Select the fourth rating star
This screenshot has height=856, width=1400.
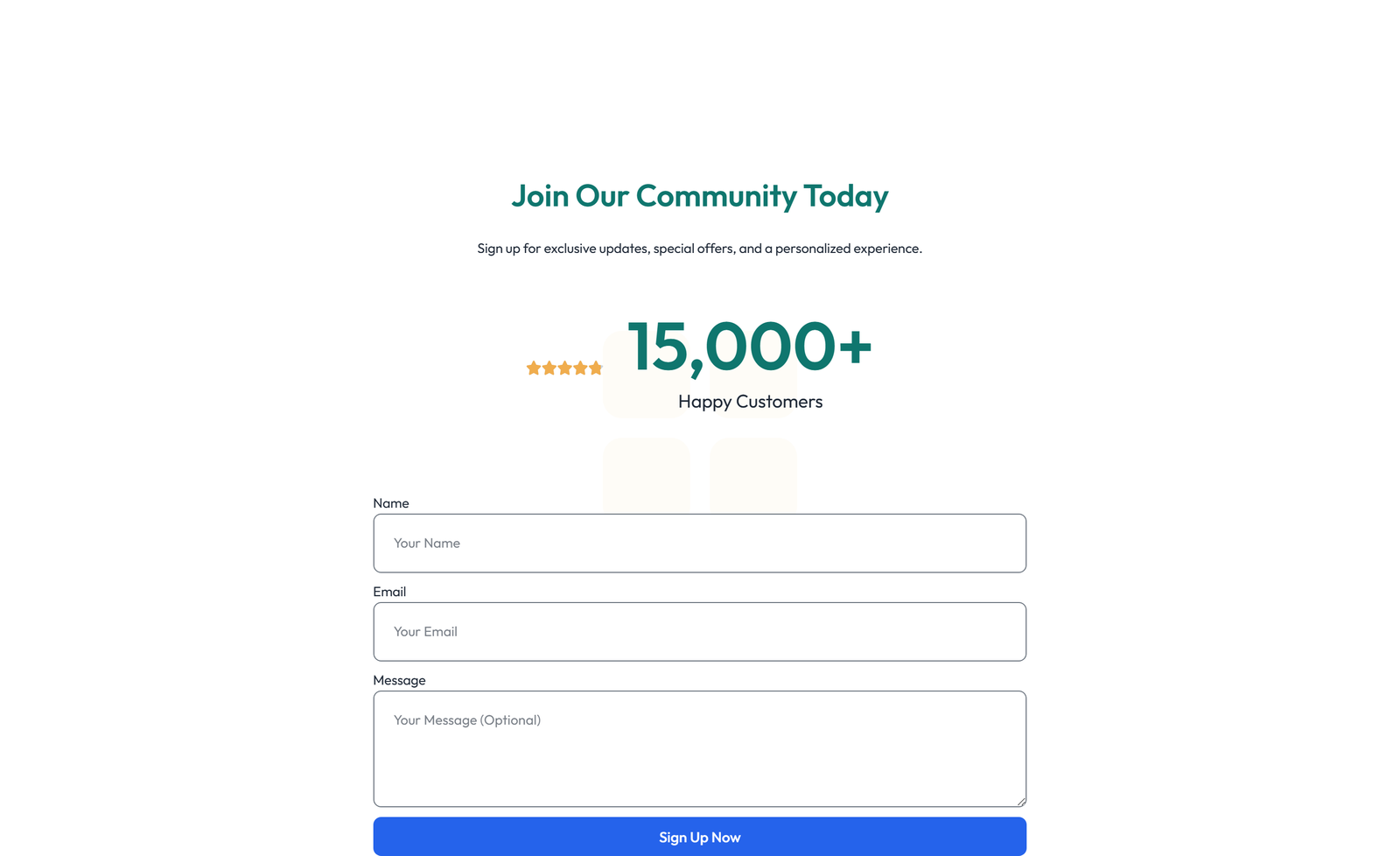click(582, 368)
